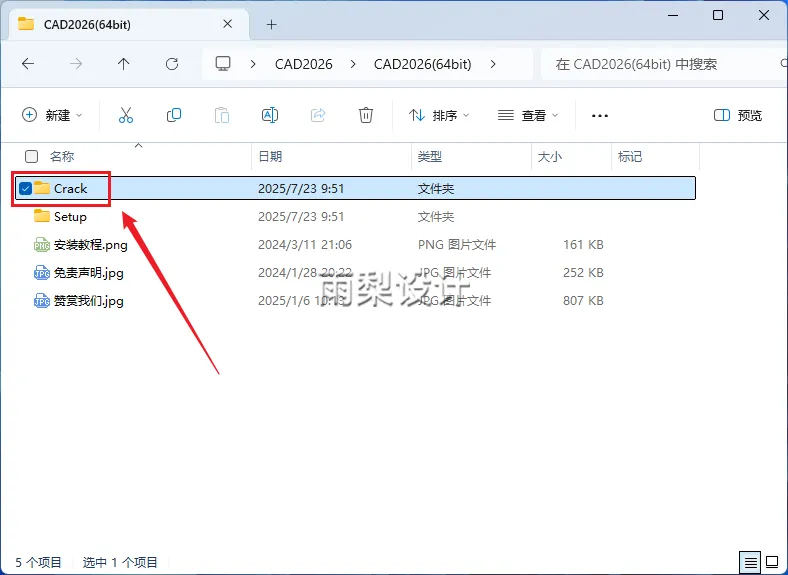Maximize the Explorer window
Viewport: 788px width, 575px height.
click(x=718, y=15)
